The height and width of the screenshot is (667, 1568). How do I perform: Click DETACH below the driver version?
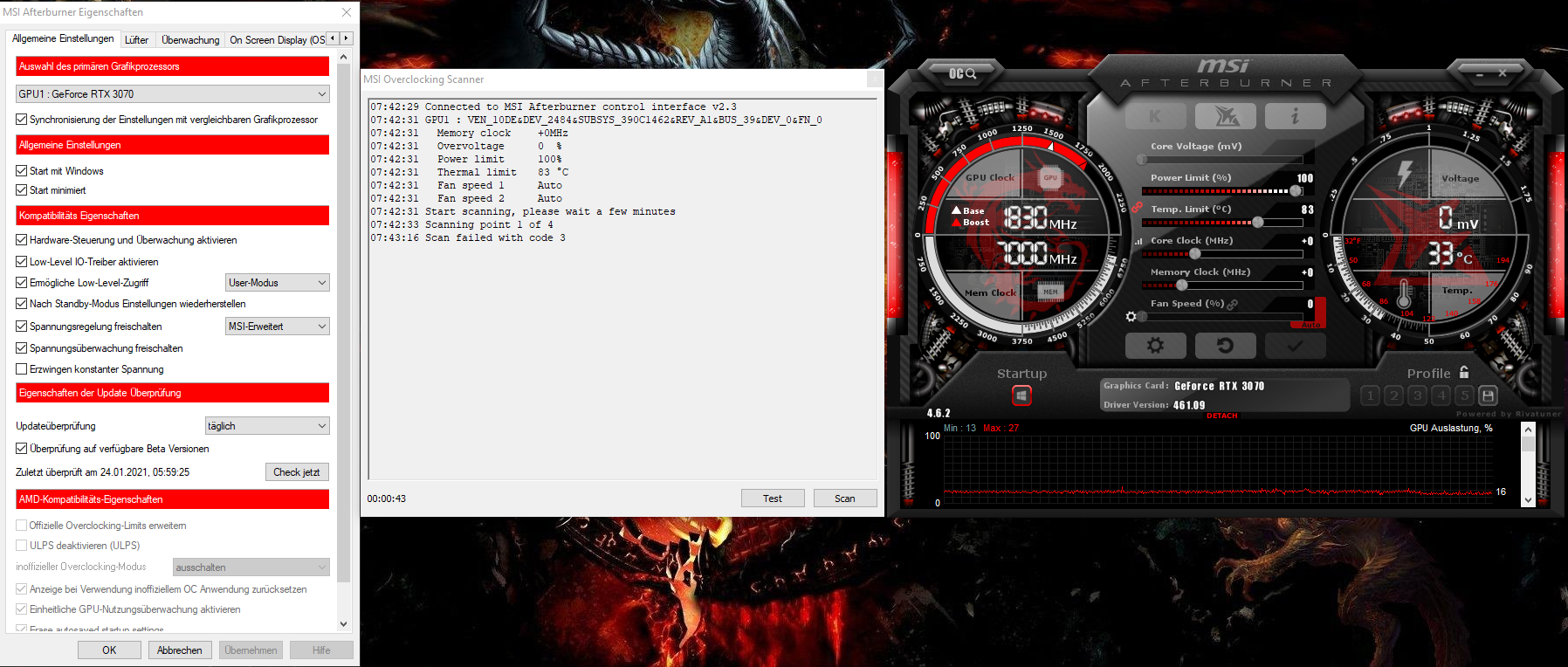click(1222, 416)
